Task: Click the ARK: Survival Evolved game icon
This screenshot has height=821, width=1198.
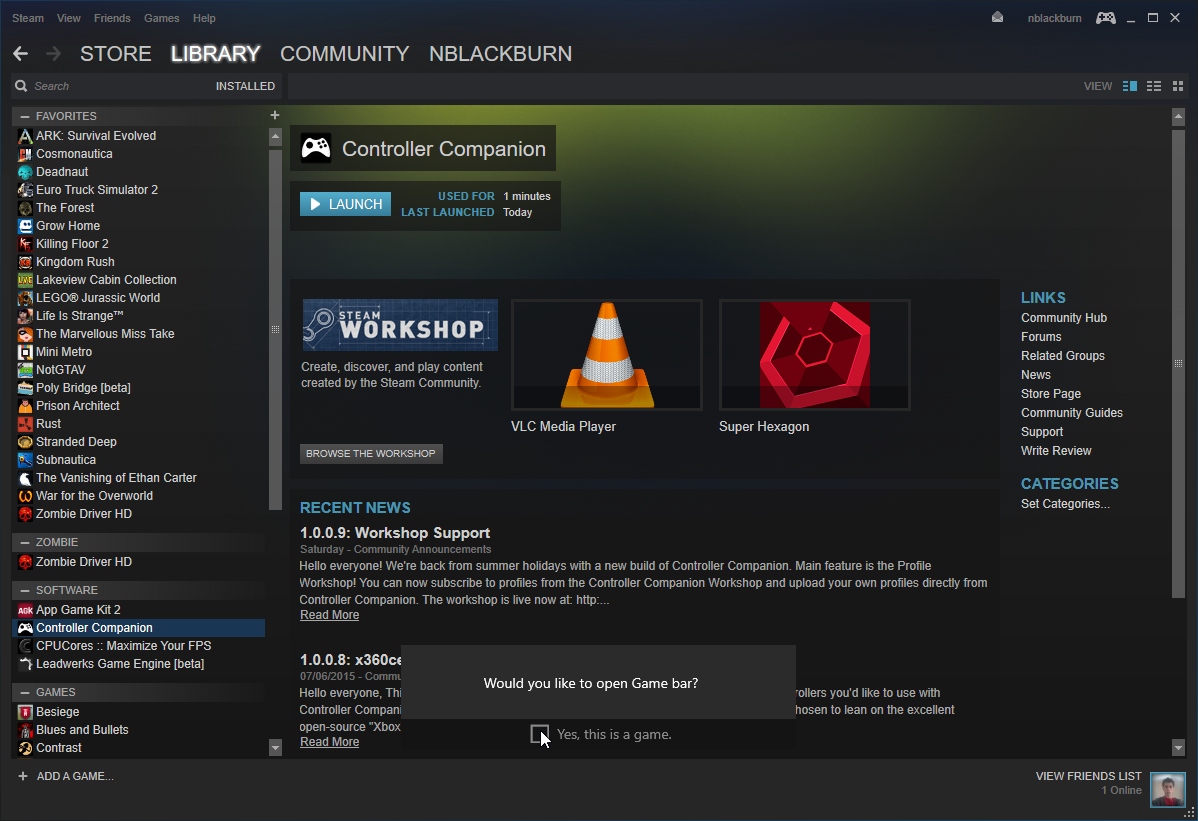Action: point(25,136)
